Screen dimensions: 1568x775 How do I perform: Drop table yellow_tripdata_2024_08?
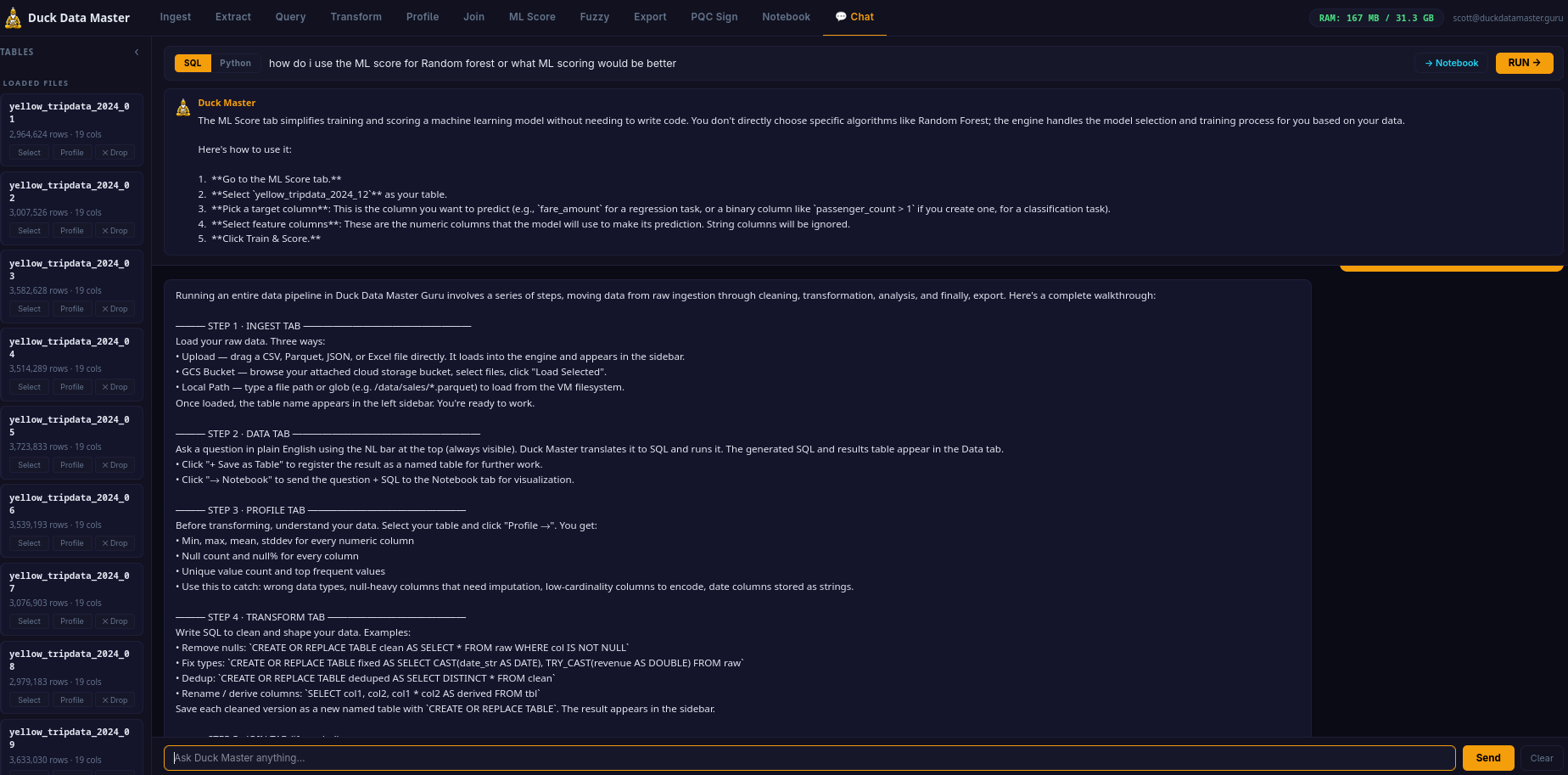(115, 700)
